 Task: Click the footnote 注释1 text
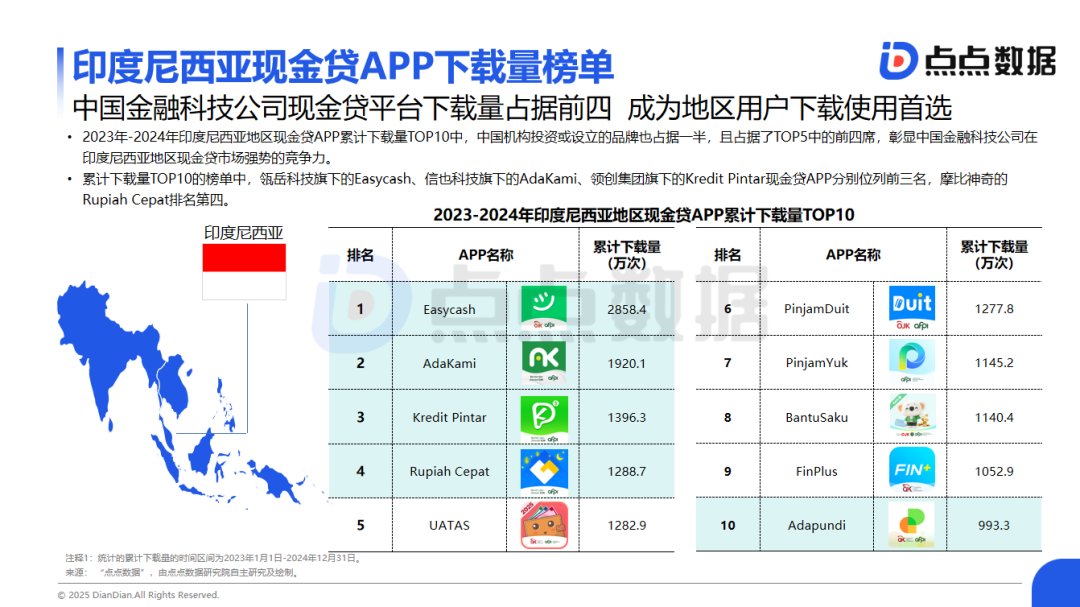pos(214,558)
